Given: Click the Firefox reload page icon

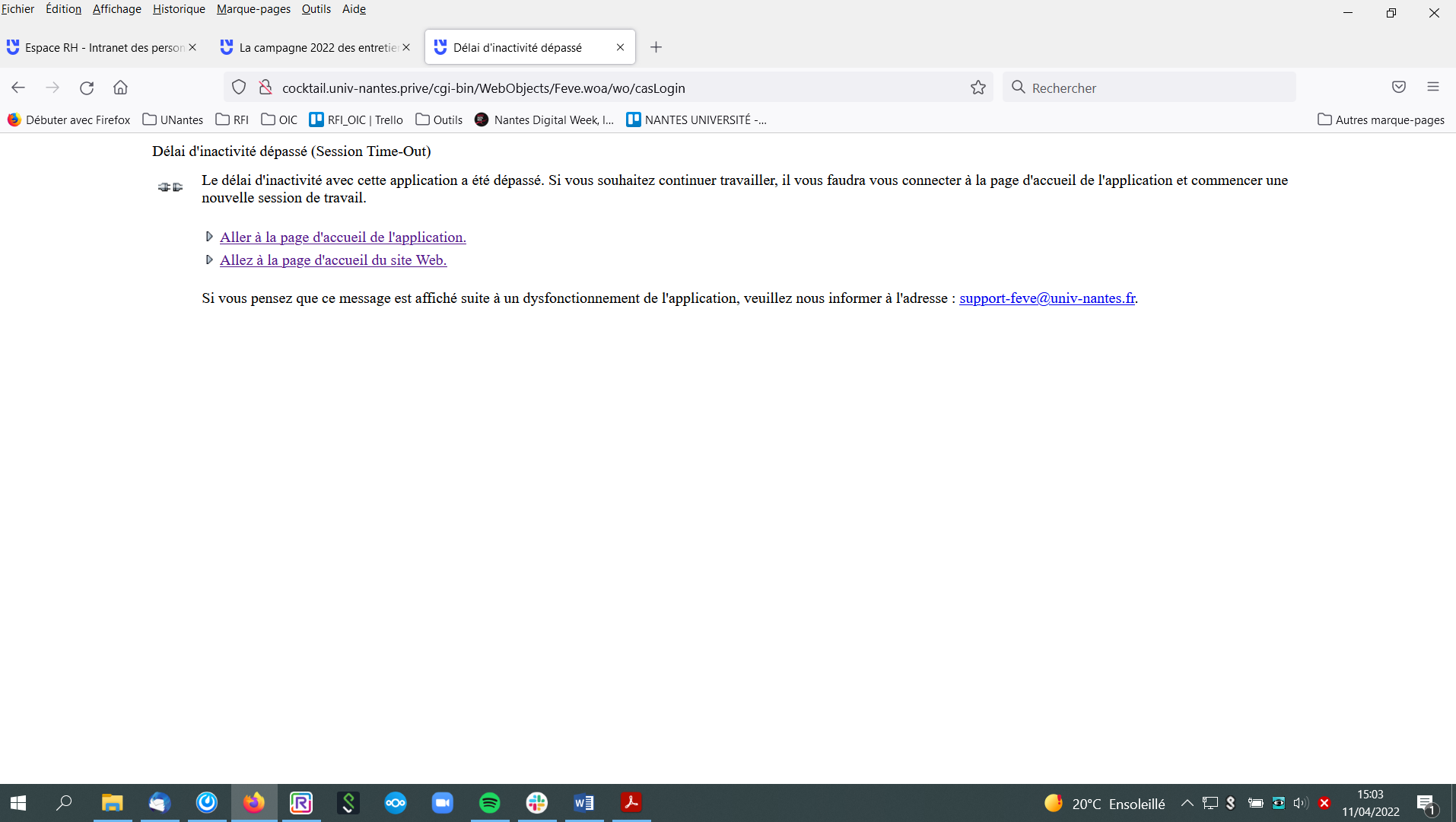Looking at the screenshot, I should 87,88.
